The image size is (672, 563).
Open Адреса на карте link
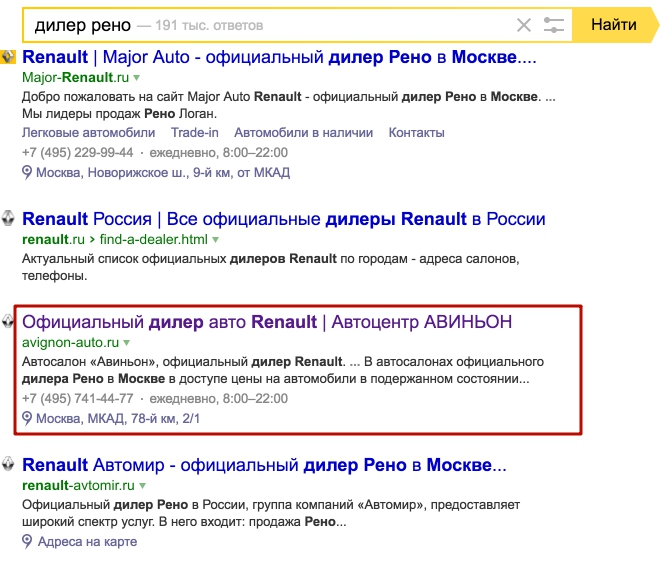(x=87, y=541)
